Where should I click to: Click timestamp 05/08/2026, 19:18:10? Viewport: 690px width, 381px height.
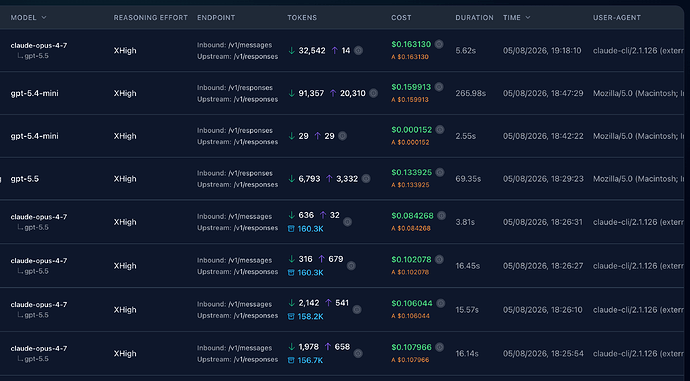(542, 51)
